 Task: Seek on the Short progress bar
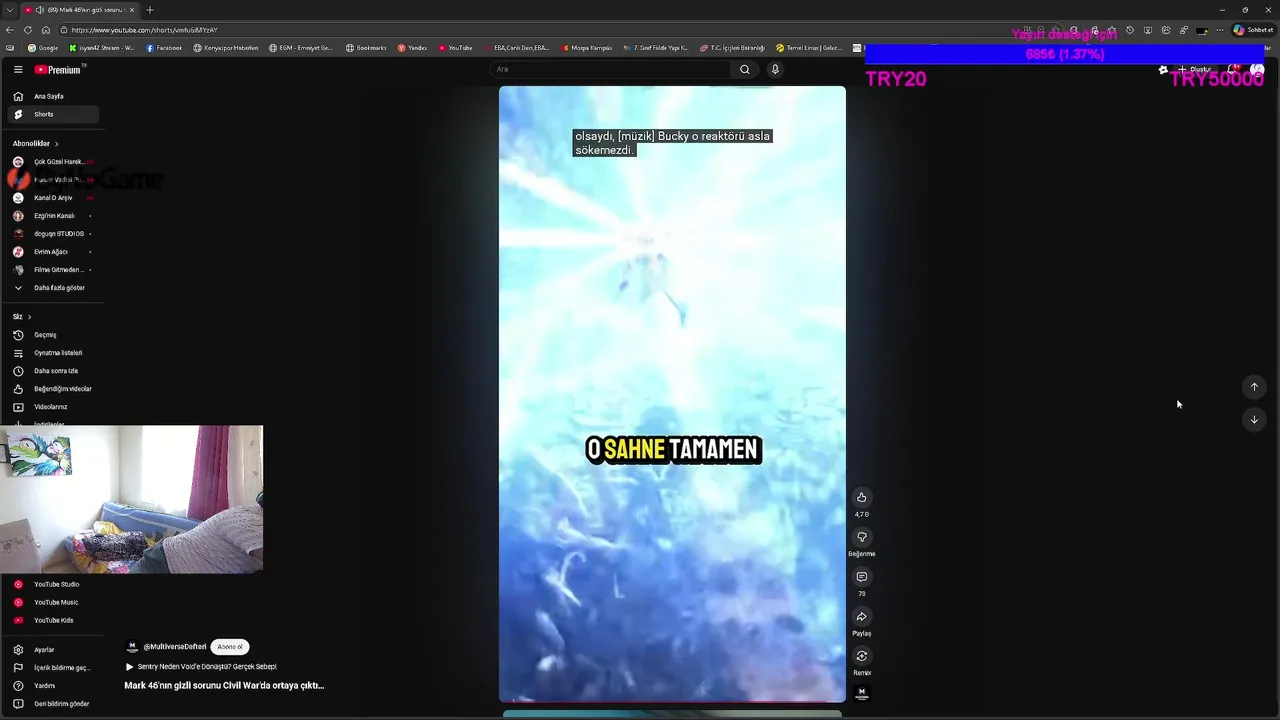[672, 701]
